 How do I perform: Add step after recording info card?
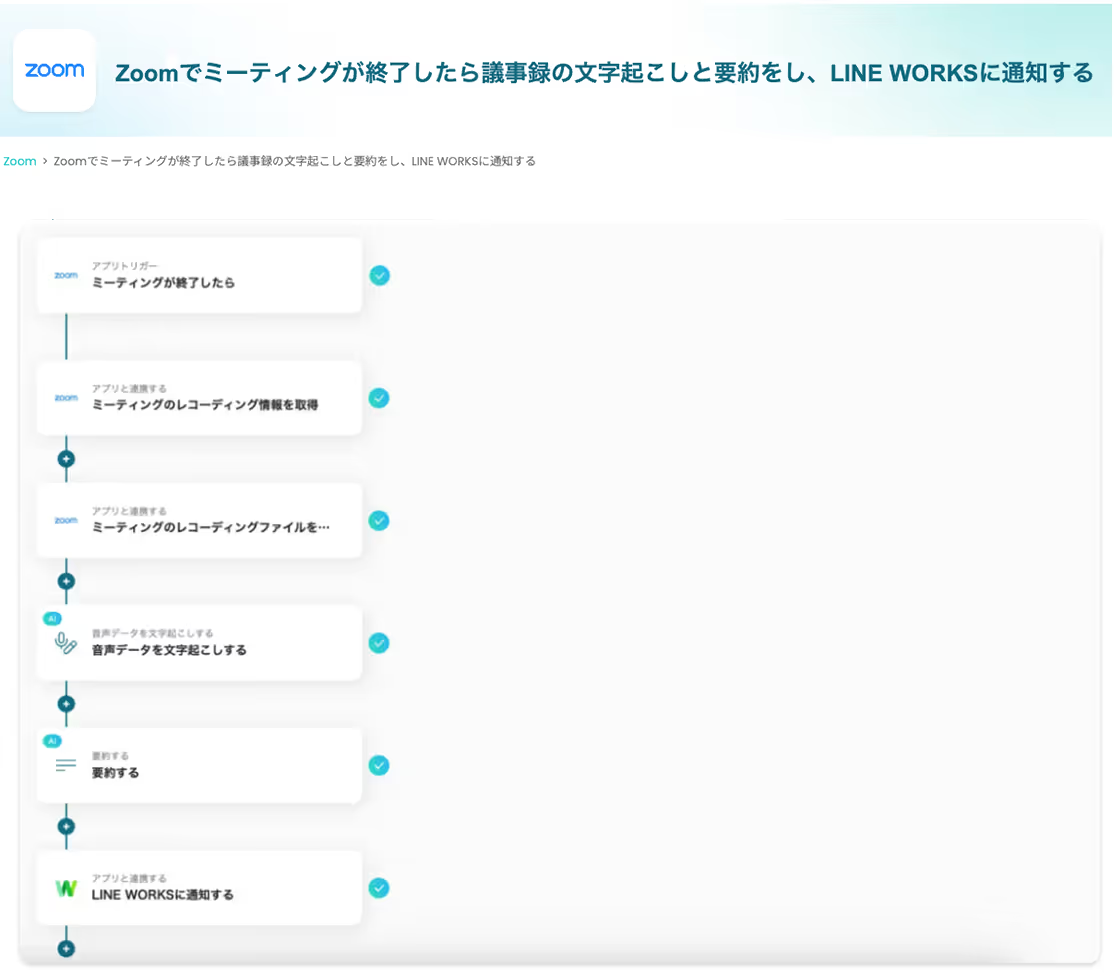point(66,459)
